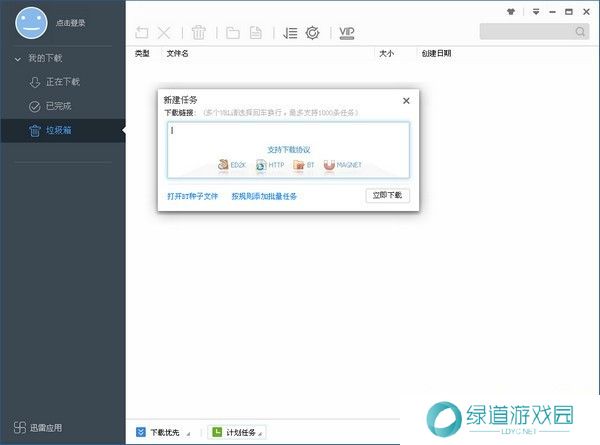Select 已完成 in the sidebar
This screenshot has height=445, width=600.
point(58,106)
